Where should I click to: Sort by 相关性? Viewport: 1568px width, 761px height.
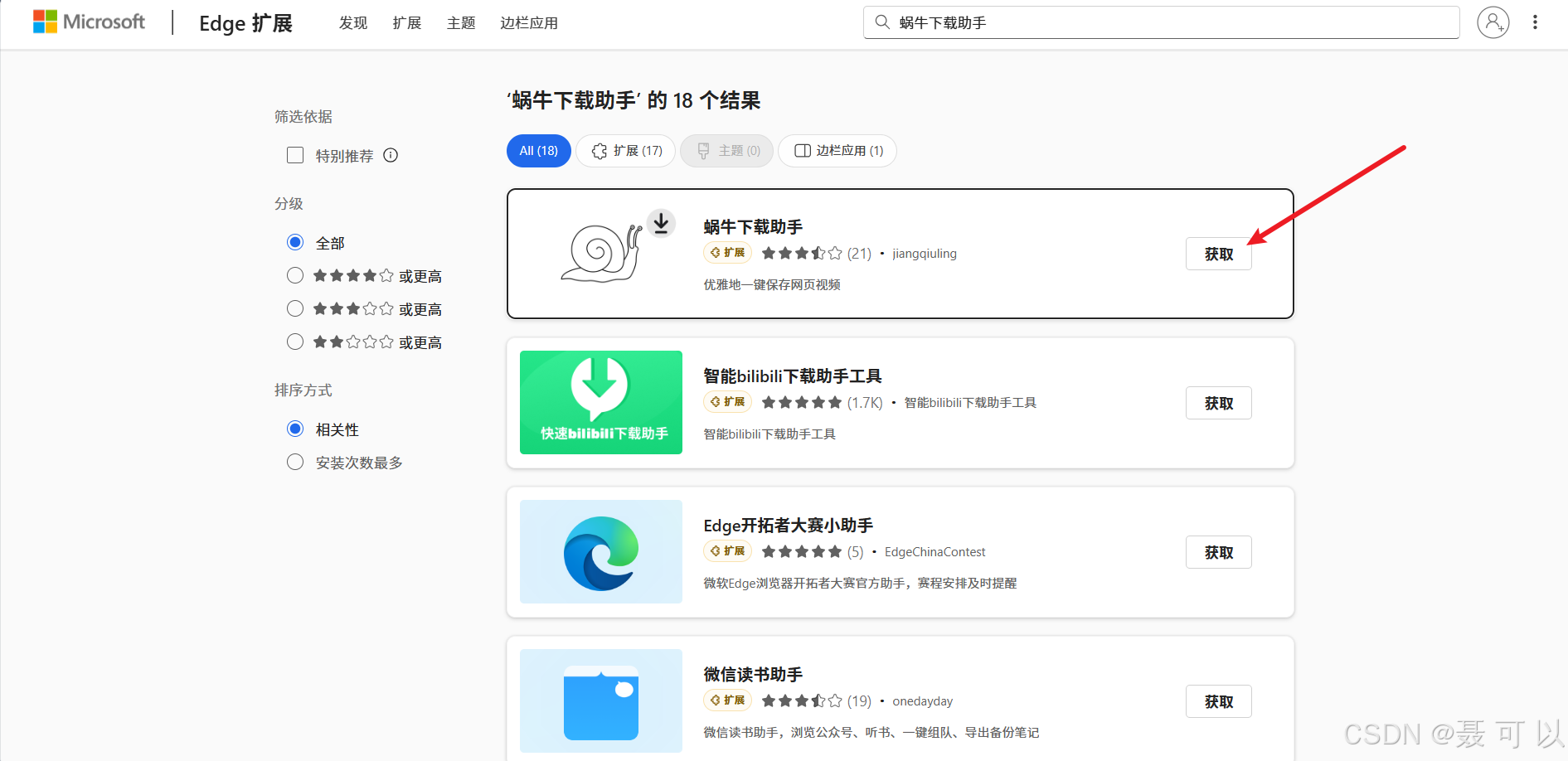tap(295, 429)
